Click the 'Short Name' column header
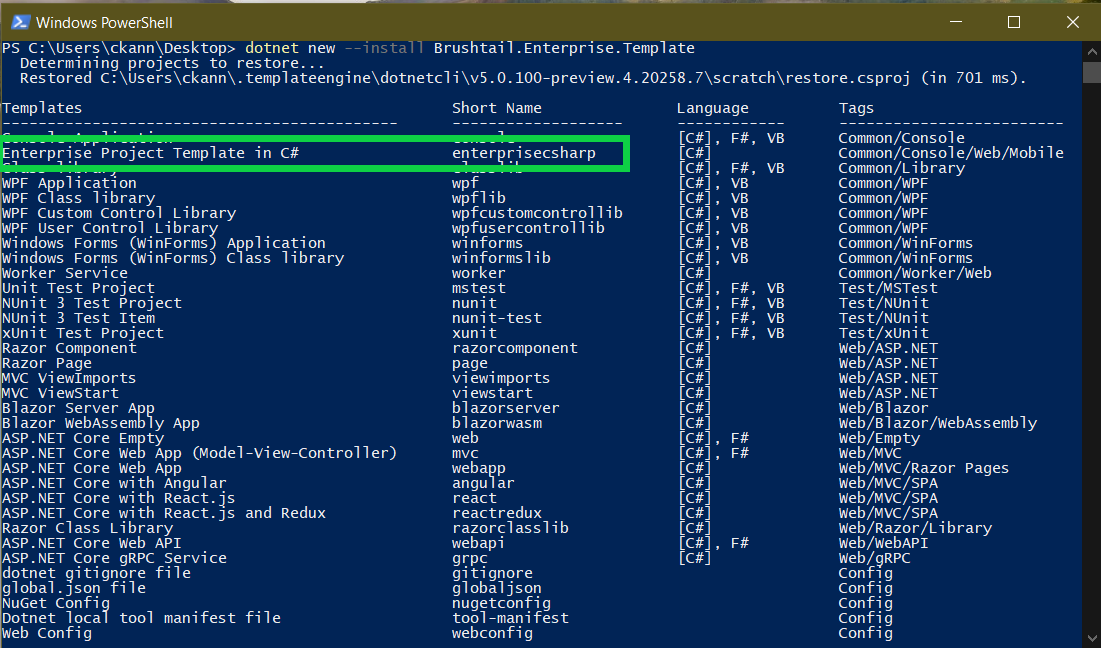Screen dimensions: 1101x648 496,108
